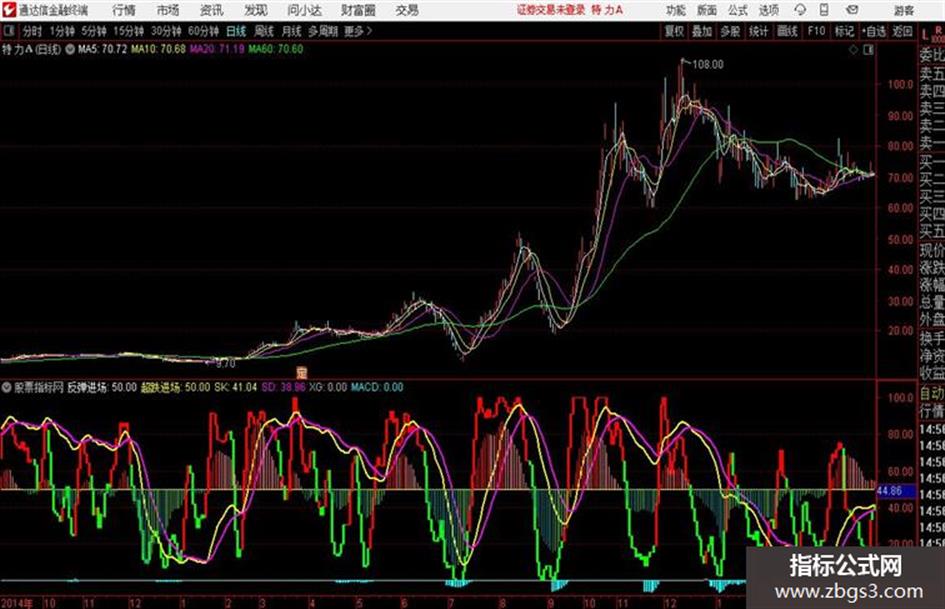Viewport: 945px width, 609px height.
Task: Switch to 分时 chart period
Action: [32, 31]
